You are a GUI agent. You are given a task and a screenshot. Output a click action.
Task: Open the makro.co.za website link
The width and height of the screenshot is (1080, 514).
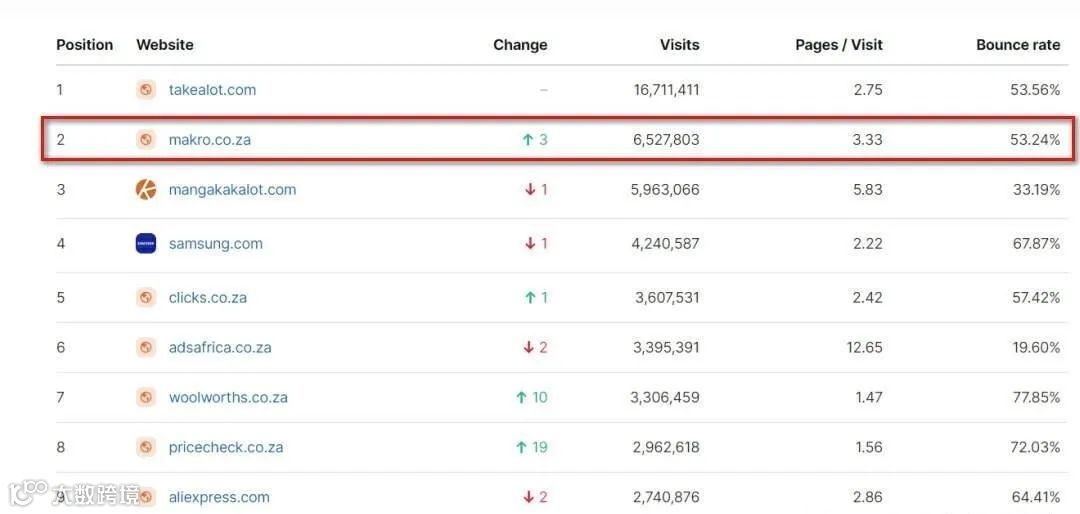click(x=210, y=140)
